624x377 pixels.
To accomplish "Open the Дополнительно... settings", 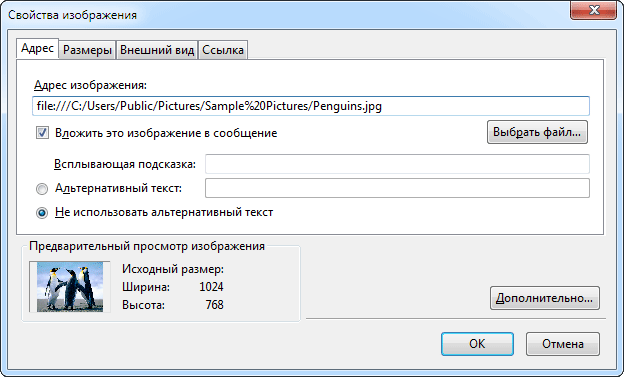I will click(544, 298).
